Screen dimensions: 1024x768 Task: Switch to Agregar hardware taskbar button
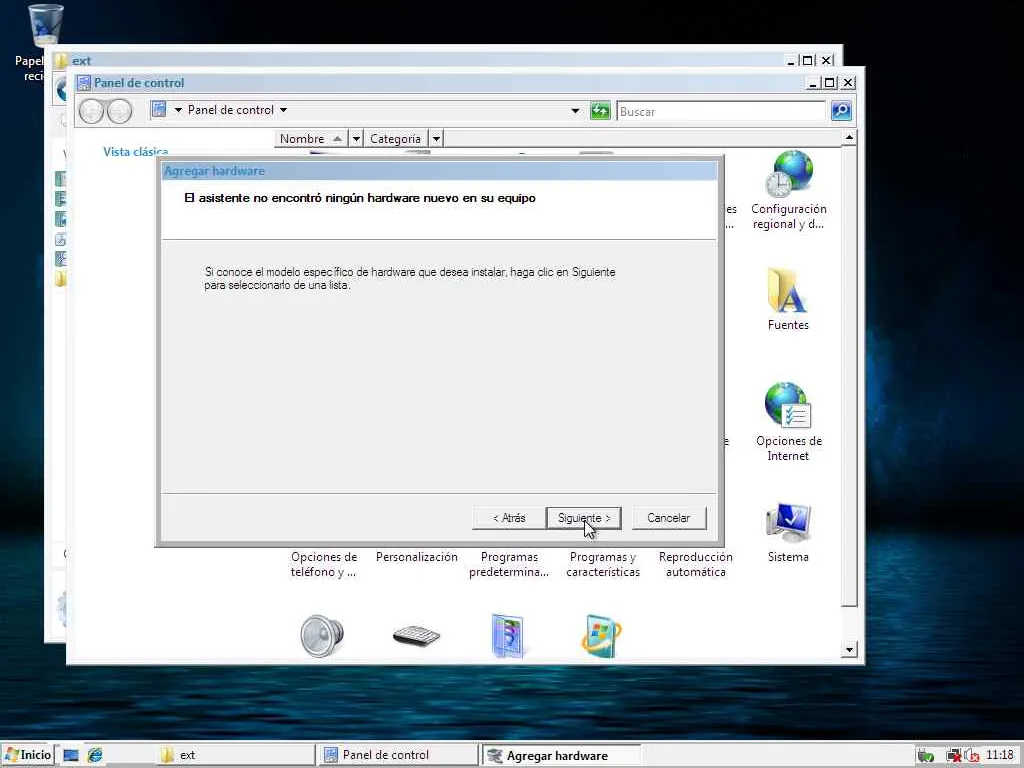pos(561,755)
